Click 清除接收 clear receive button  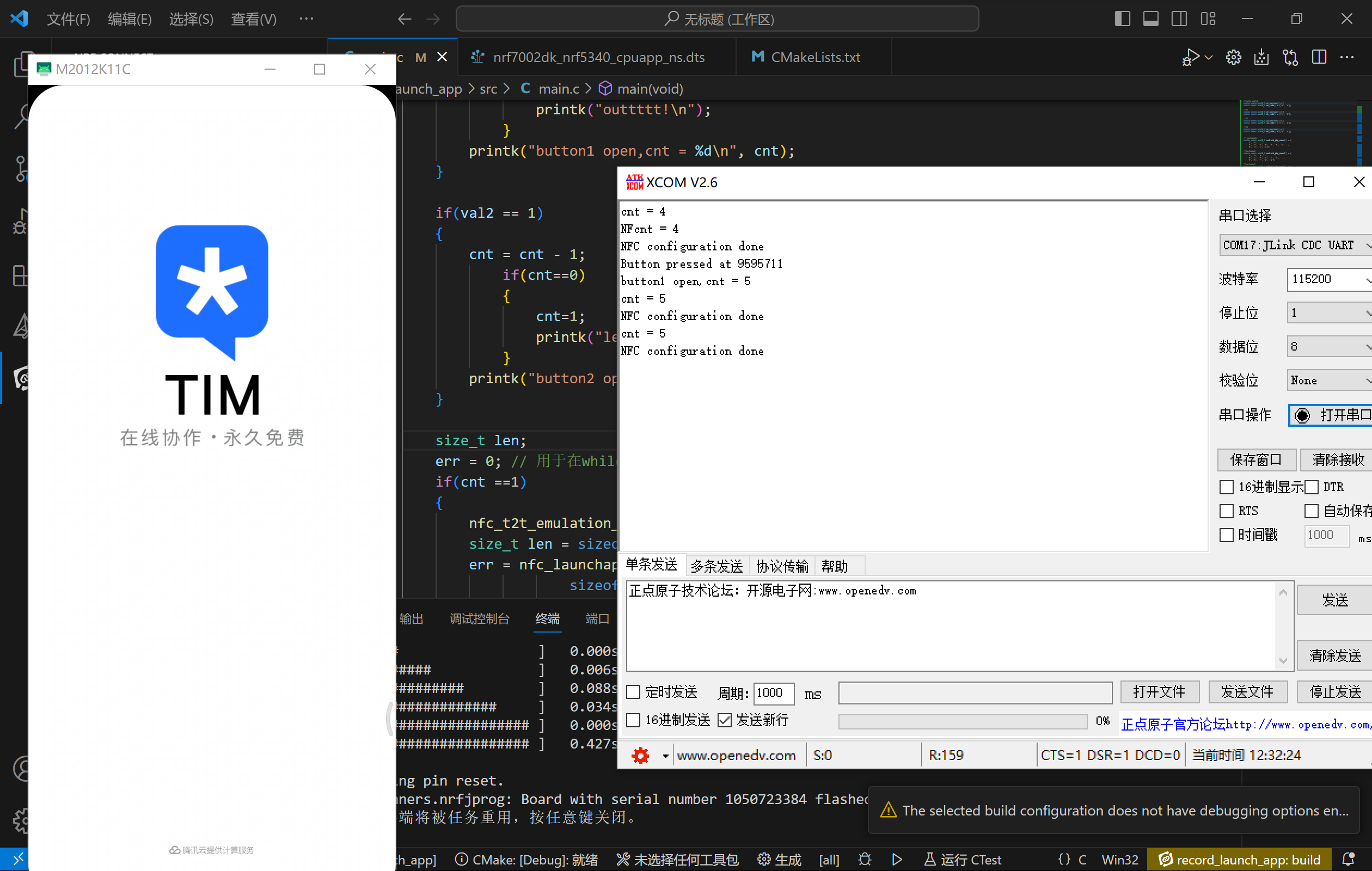[x=1337, y=459]
